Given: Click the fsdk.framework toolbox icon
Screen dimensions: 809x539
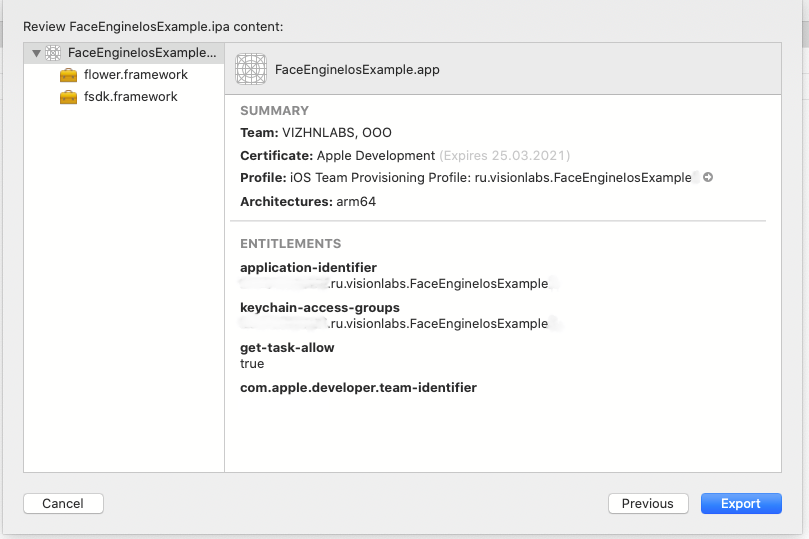Looking at the screenshot, I should pos(68,97).
